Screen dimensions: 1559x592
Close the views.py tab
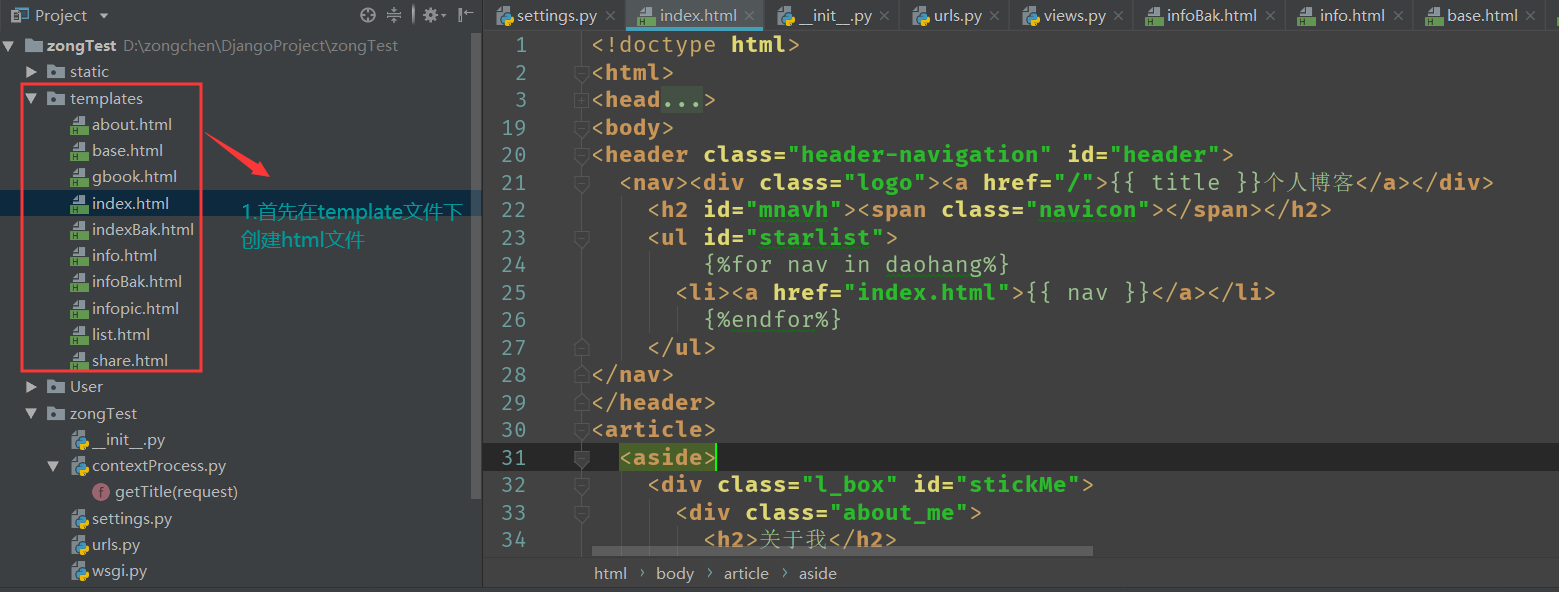coord(1119,16)
